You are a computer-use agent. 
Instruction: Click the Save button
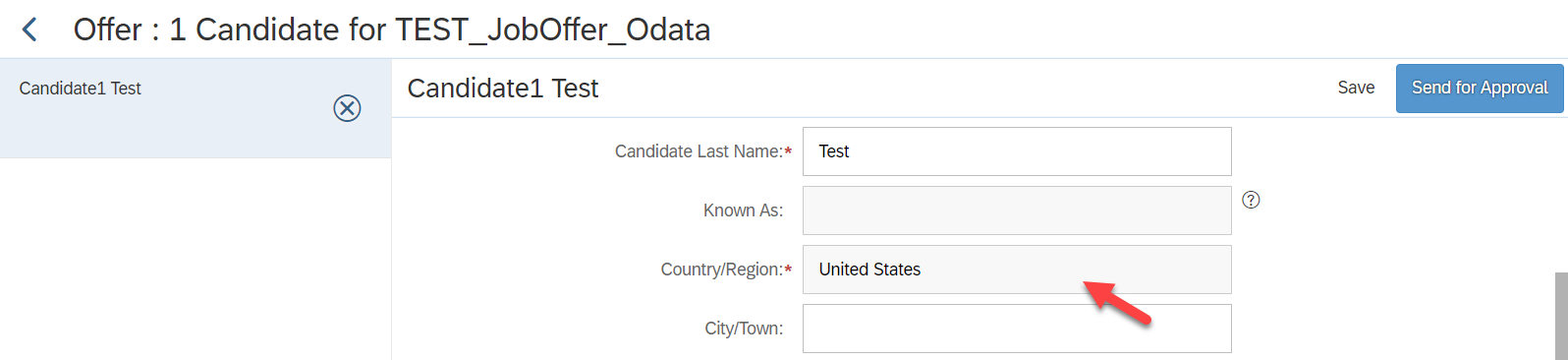pyautogui.click(x=1356, y=88)
